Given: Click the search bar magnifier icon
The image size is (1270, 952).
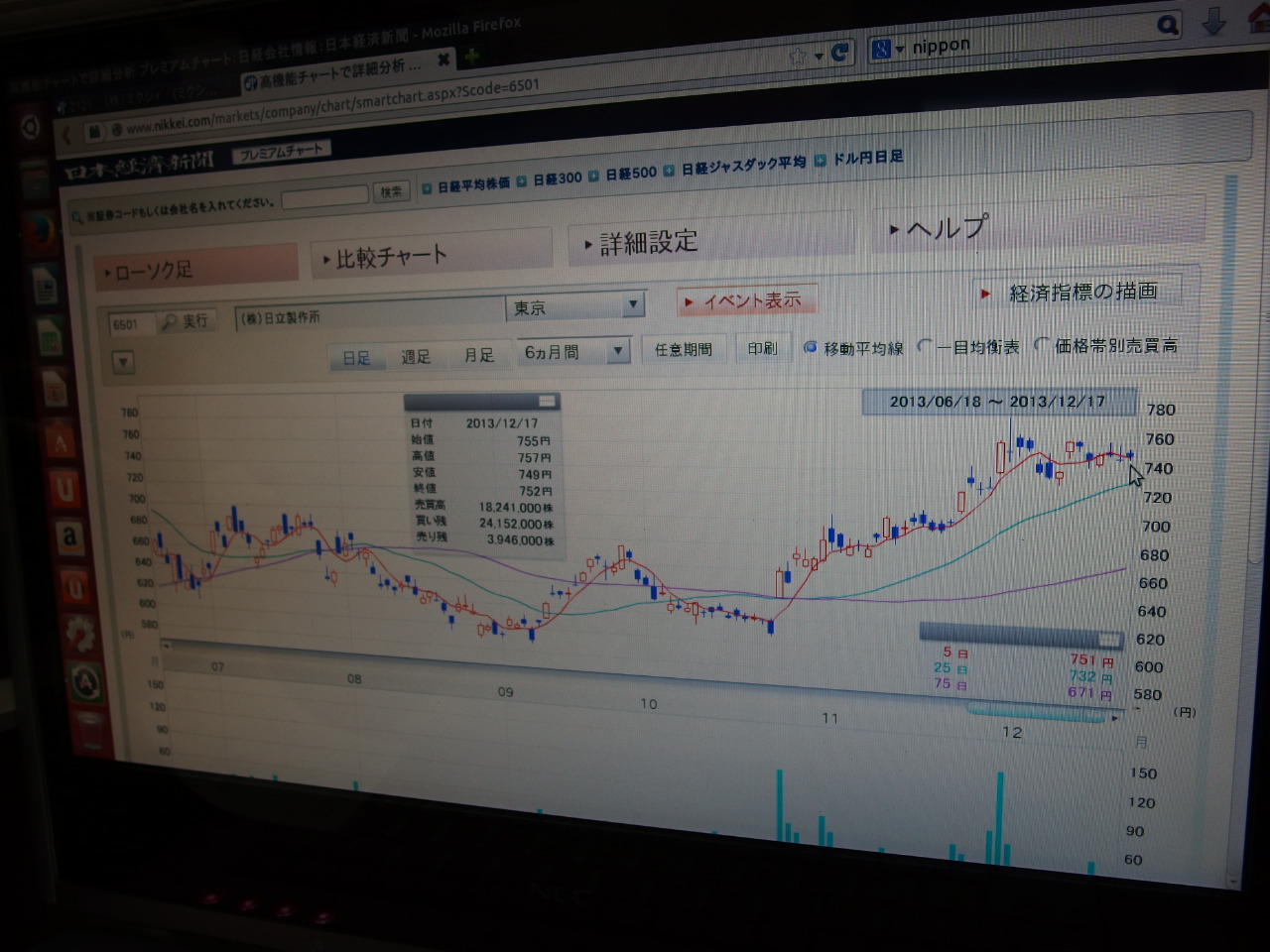Looking at the screenshot, I should [x=1168, y=26].
